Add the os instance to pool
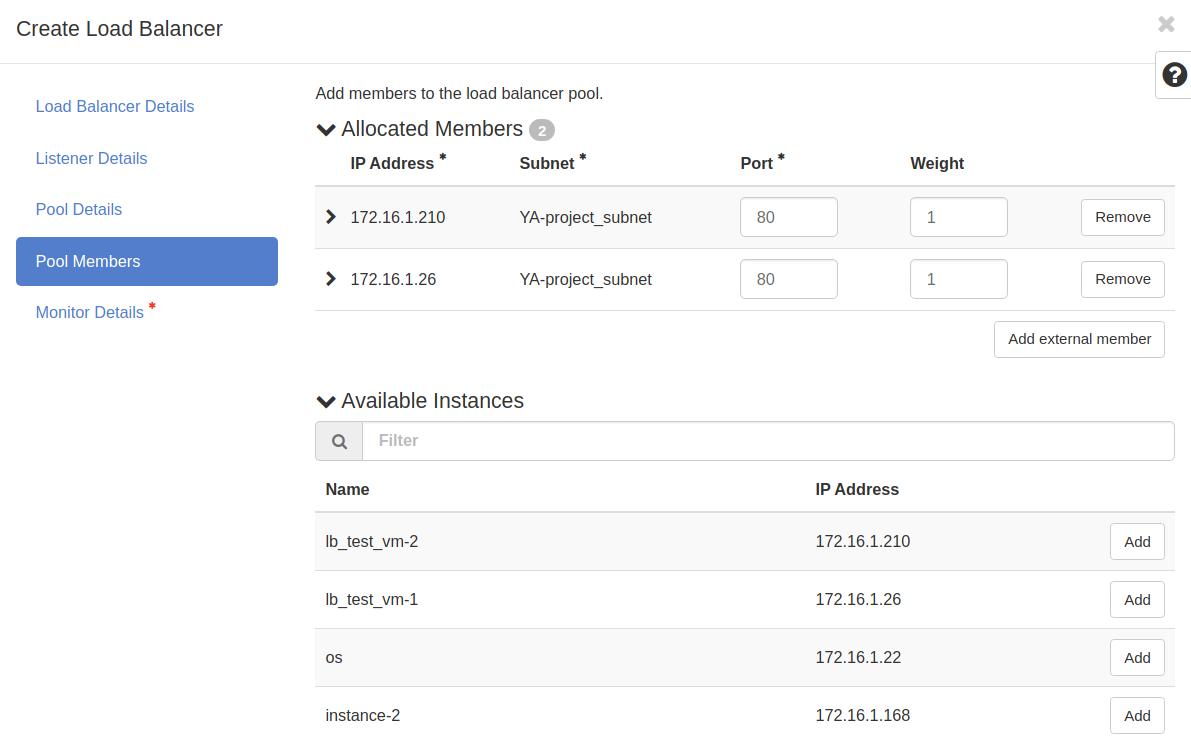1191x736 pixels. (x=1137, y=657)
